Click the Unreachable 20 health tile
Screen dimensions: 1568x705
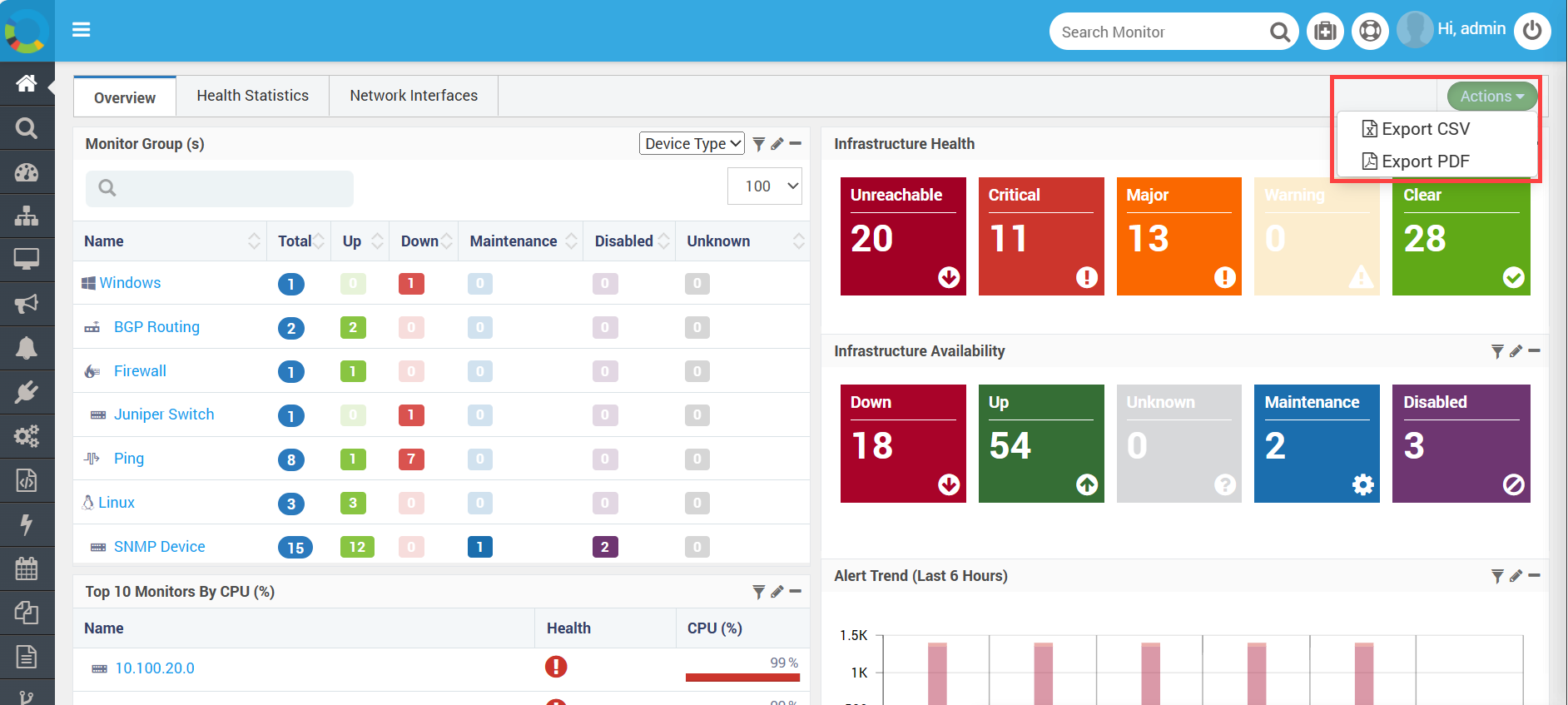(903, 236)
